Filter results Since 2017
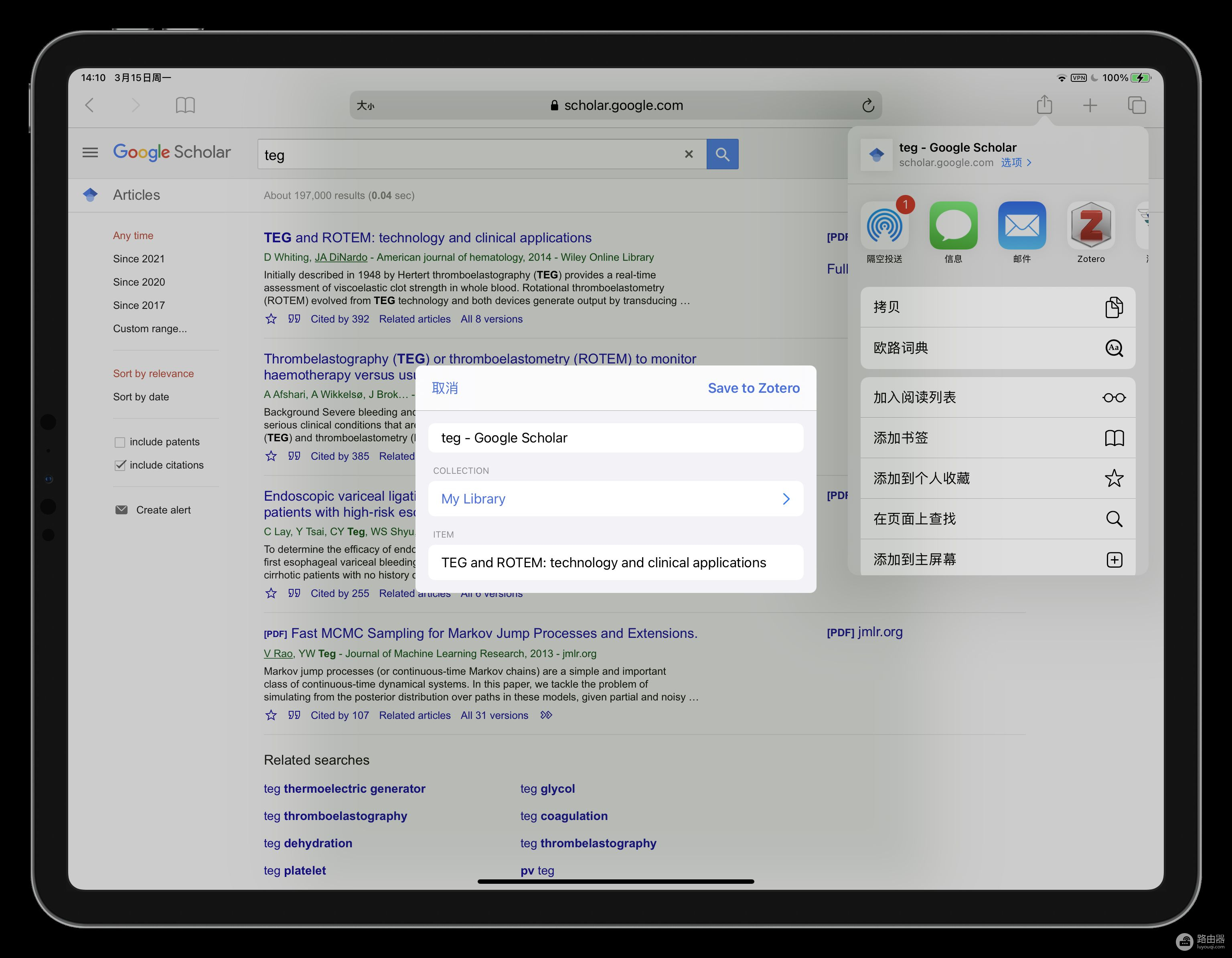1232x958 pixels. (x=139, y=305)
